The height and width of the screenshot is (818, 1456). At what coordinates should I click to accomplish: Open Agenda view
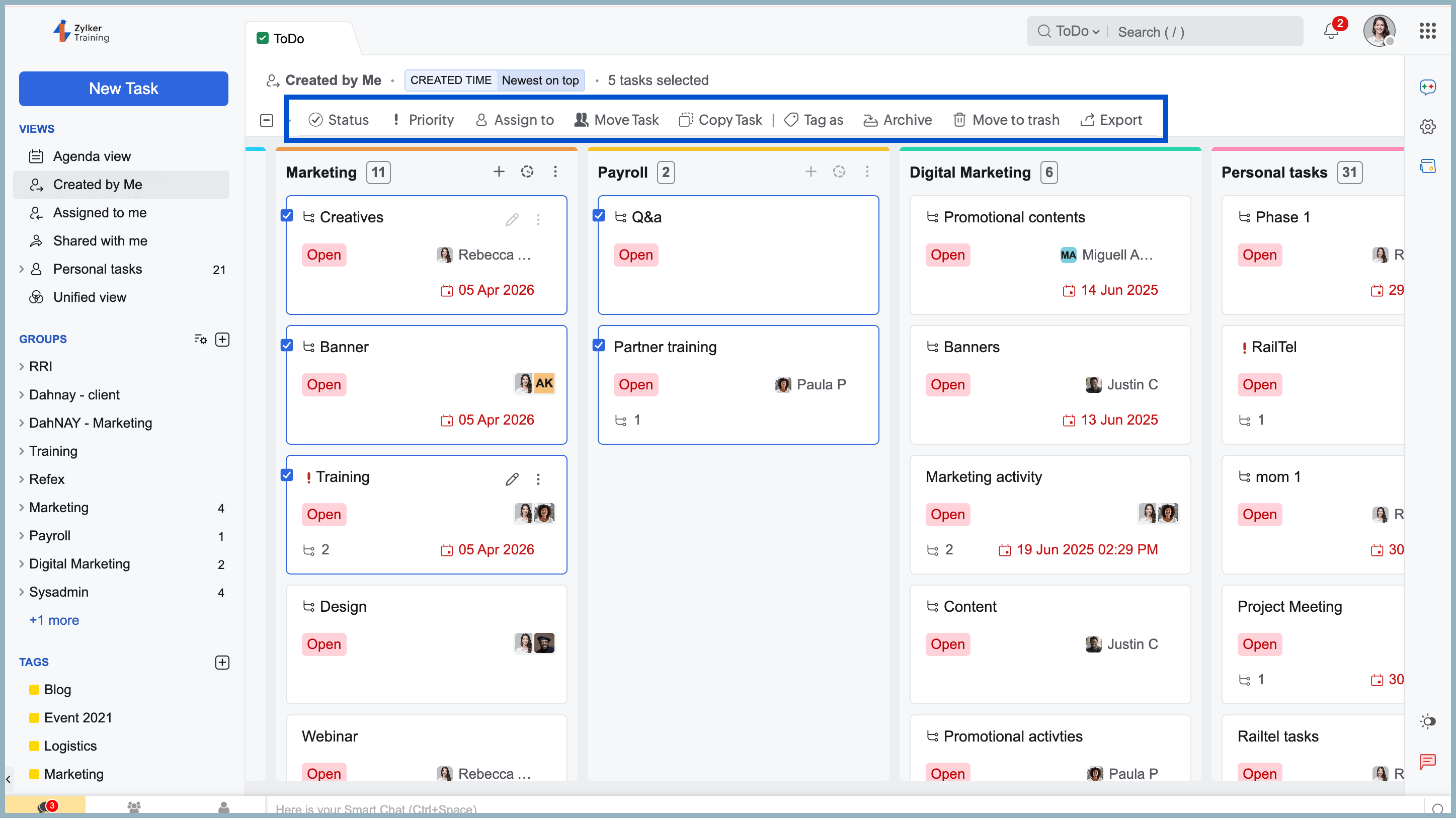[121, 156]
